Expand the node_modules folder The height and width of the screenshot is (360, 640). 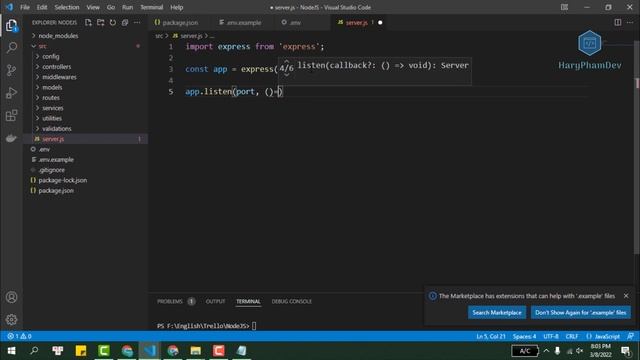(x=58, y=36)
